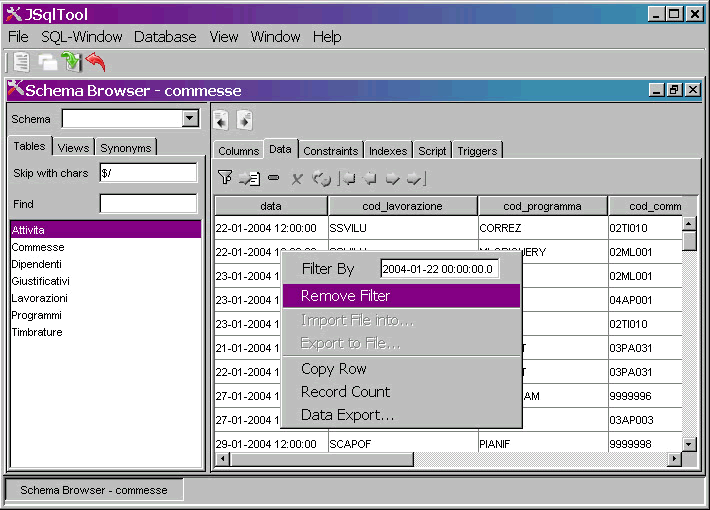Click the red rollback arrow icon
The height and width of the screenshot is (510, 710).
tap(96, 62)
